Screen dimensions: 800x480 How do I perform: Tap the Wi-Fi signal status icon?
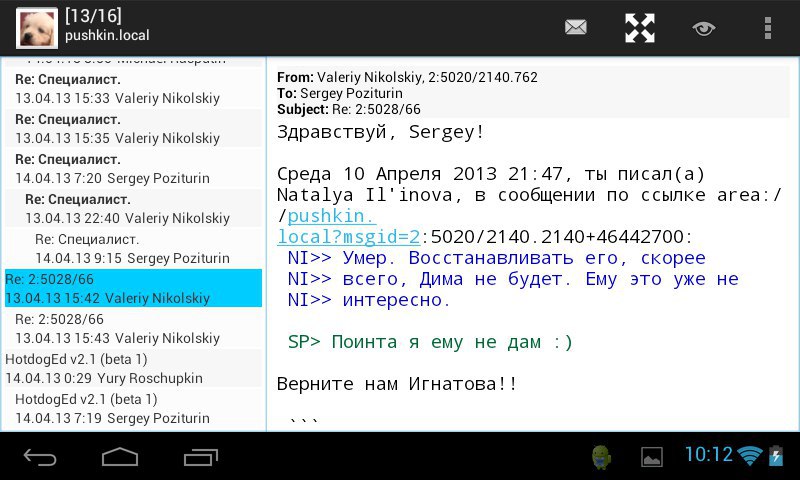tap(750, 456)
